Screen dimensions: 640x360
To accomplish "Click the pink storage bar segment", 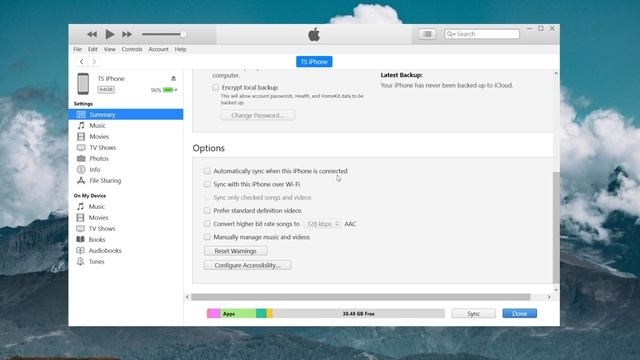I will point(213,313).
